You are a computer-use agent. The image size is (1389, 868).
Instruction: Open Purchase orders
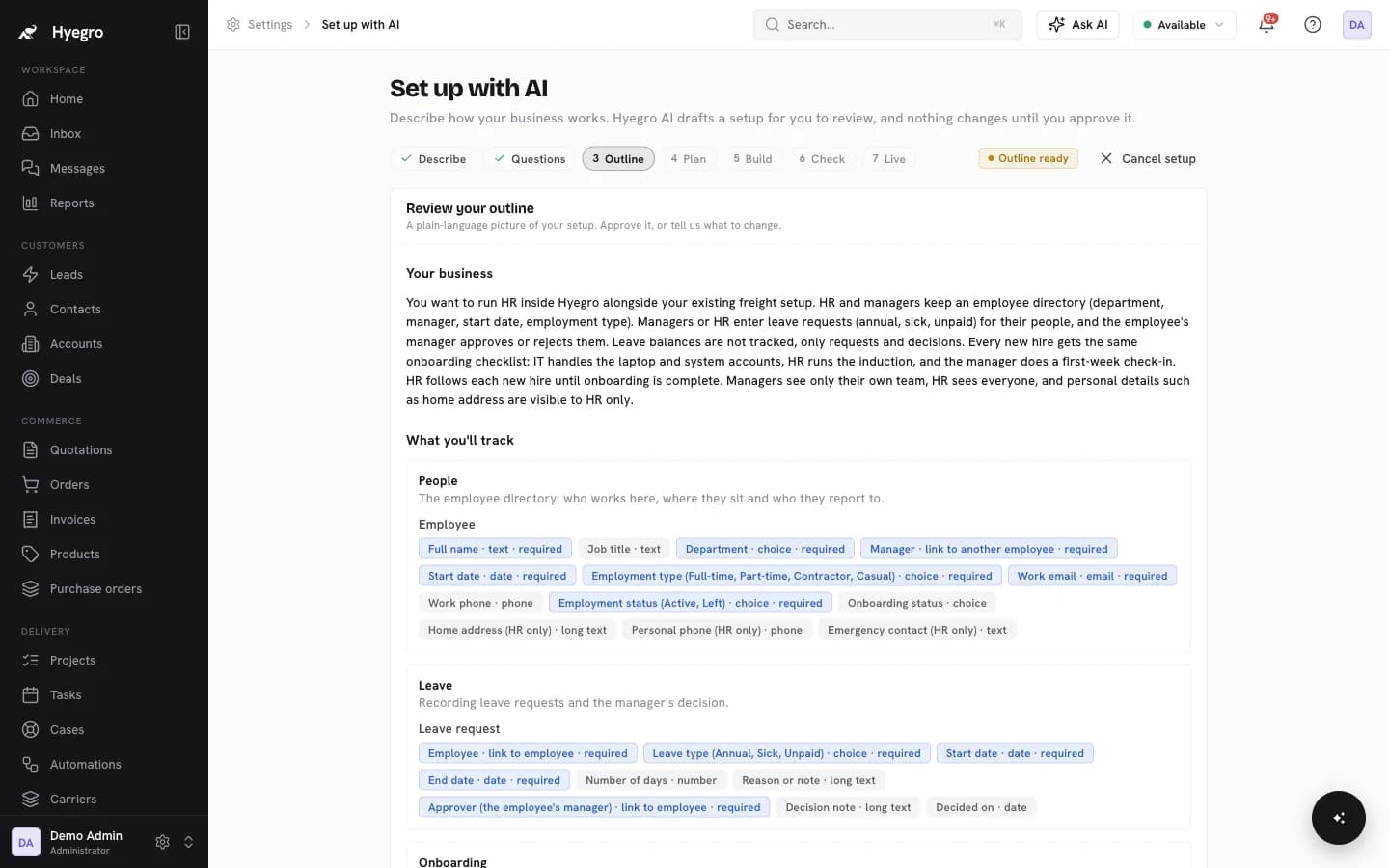104,588
